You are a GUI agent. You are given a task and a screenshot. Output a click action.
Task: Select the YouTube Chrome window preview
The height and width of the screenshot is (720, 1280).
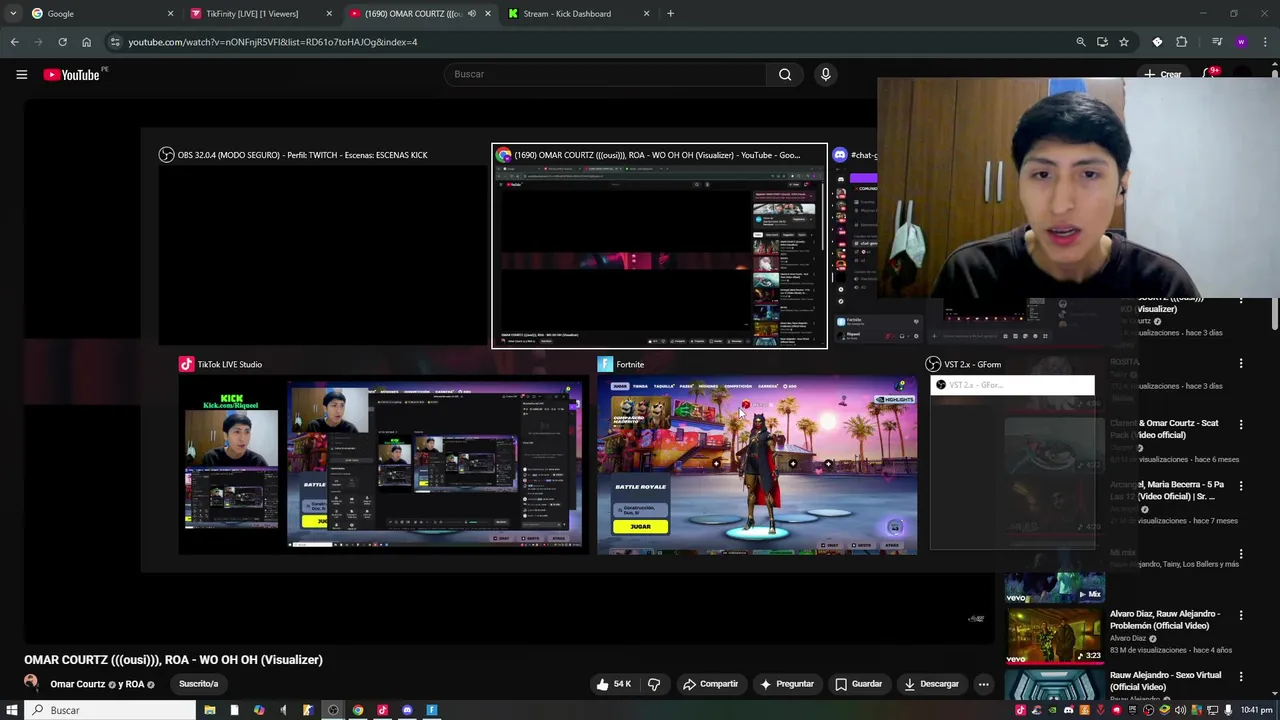click(659, 246)
